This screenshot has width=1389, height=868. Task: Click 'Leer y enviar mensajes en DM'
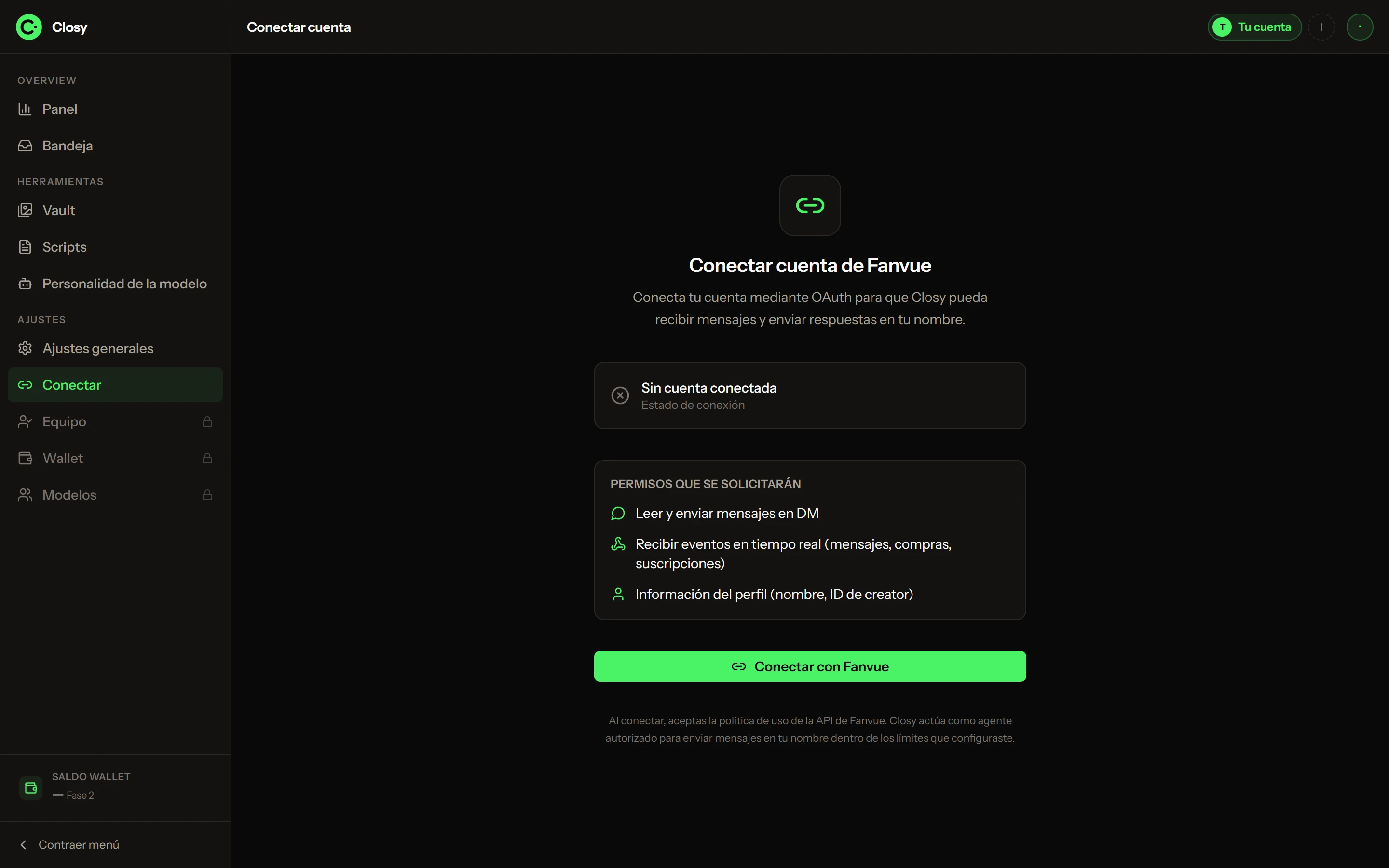[727, 513]
